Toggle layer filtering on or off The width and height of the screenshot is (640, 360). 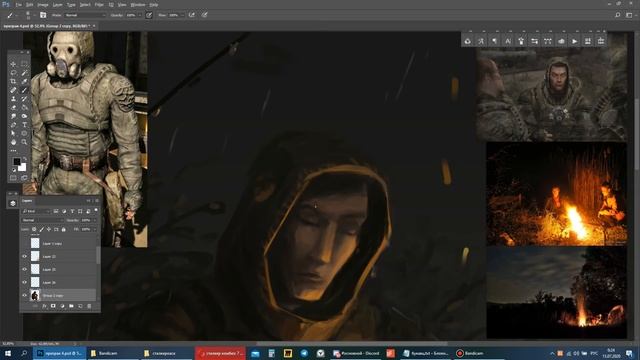[x=96, y=210]
